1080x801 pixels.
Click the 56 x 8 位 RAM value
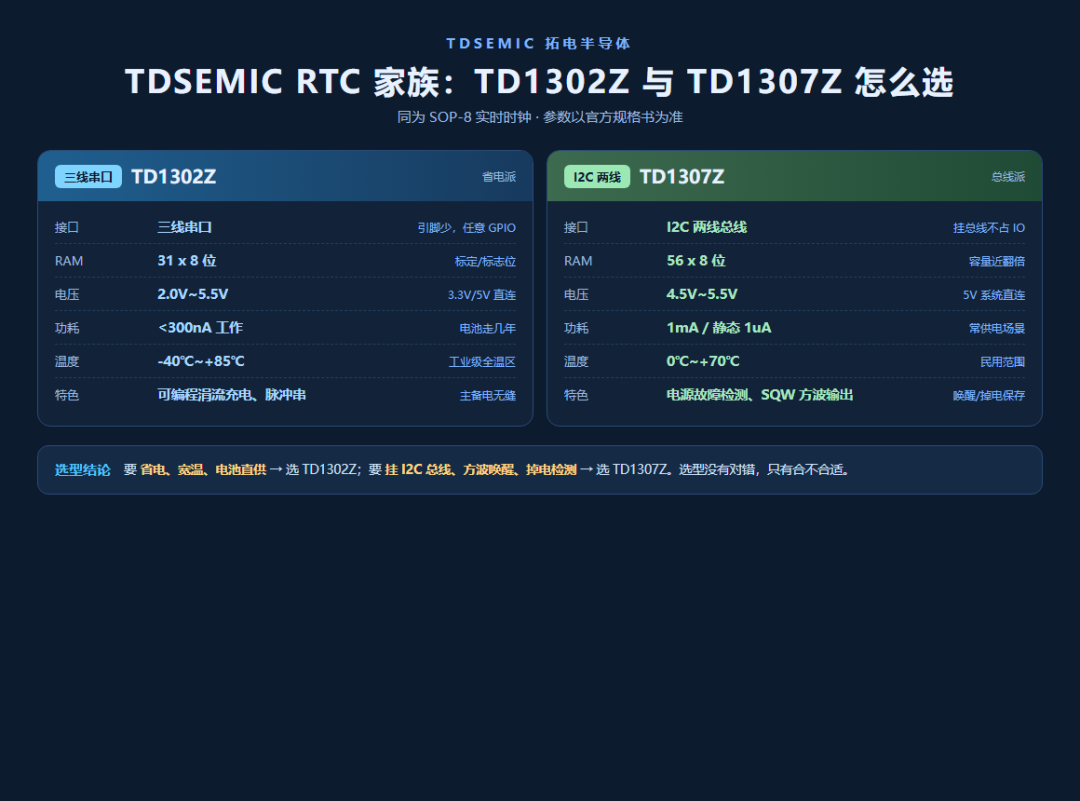[696, 260]
